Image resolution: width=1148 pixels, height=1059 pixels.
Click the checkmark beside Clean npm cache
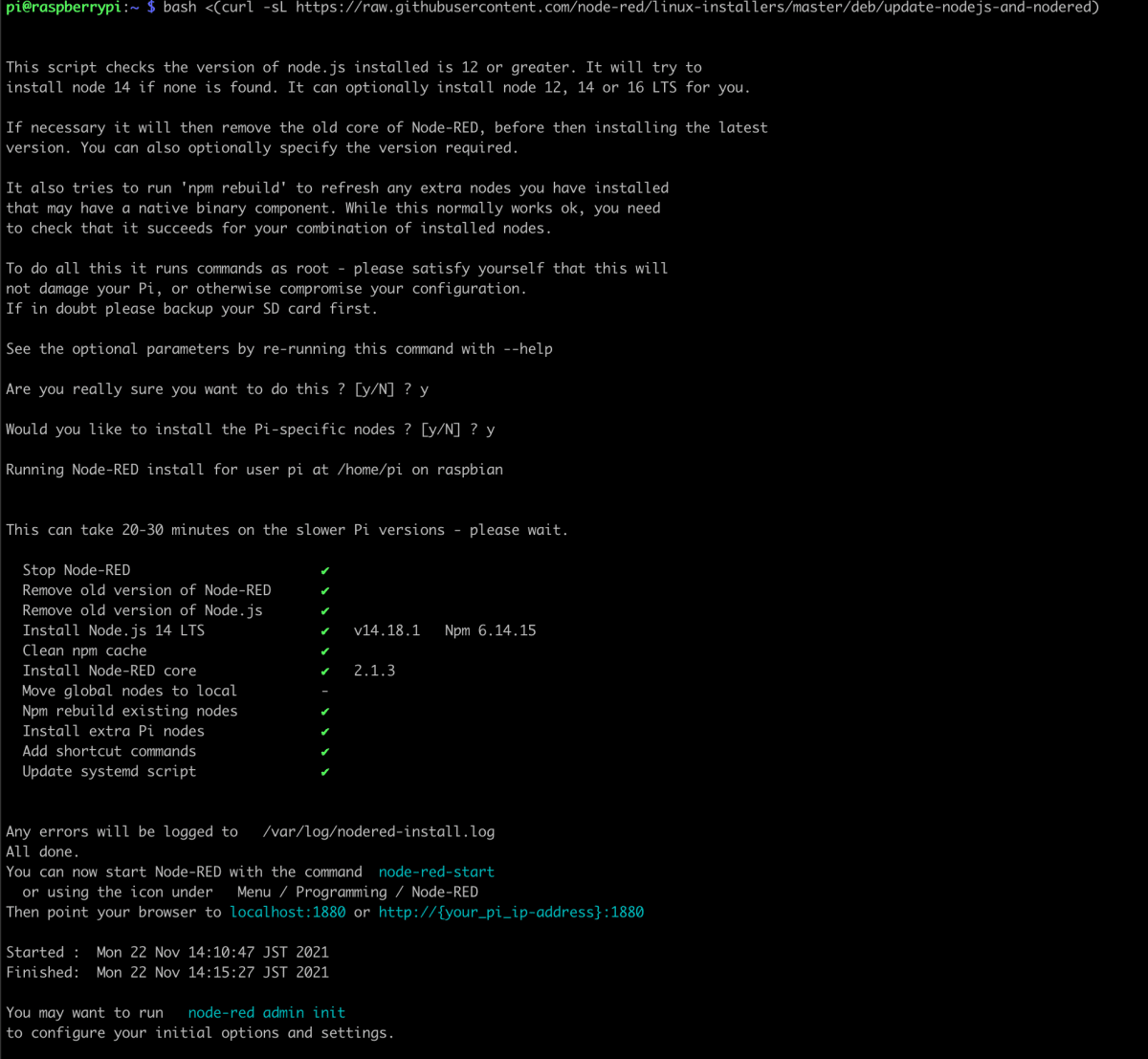tap(325, 651)
